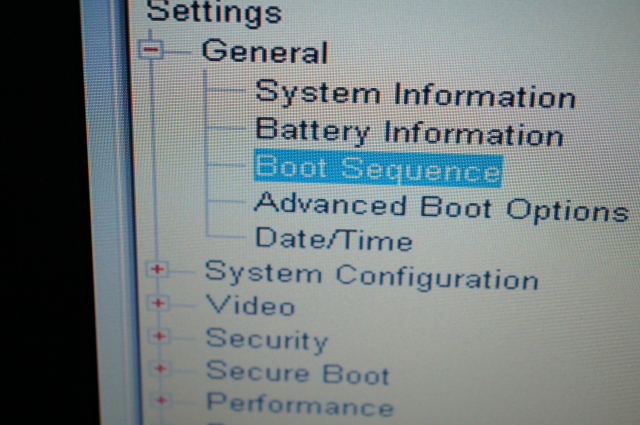The image size is (640, 425).
Task: Expand the Video settings node
Action: tap(158, 303)
